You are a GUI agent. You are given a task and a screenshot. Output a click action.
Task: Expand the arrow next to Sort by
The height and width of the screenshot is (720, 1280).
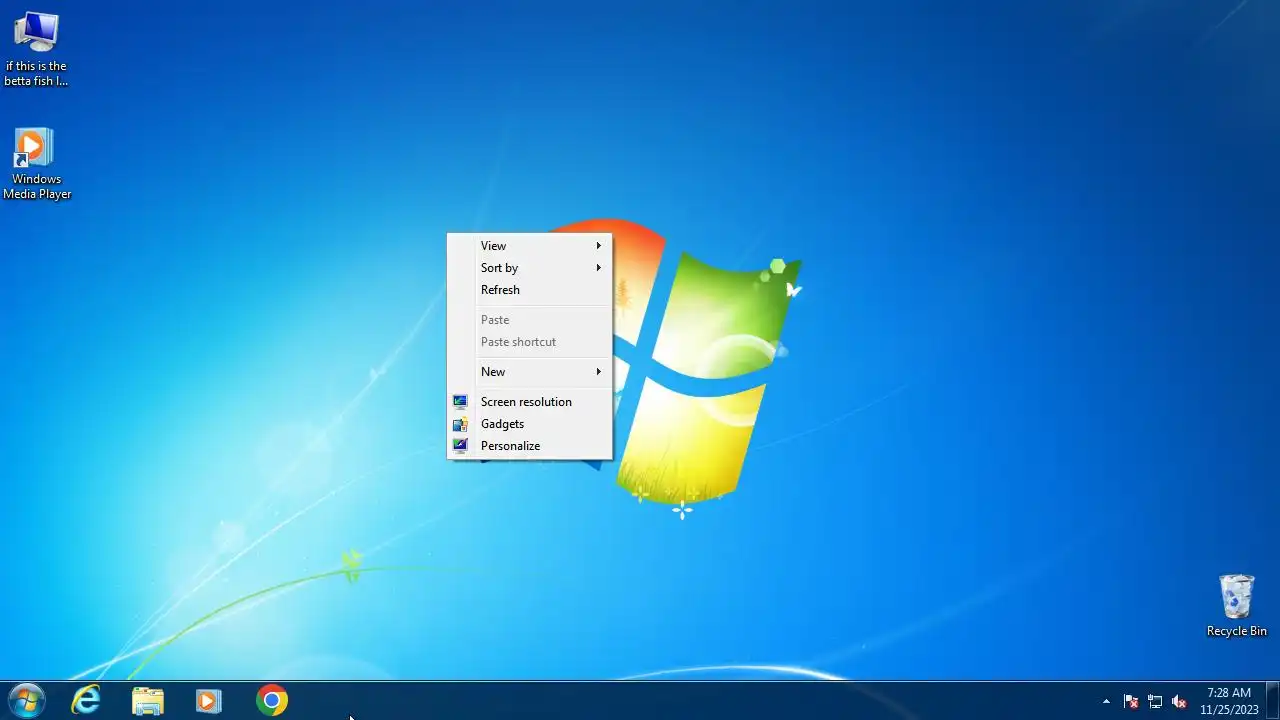click(599, 268)
